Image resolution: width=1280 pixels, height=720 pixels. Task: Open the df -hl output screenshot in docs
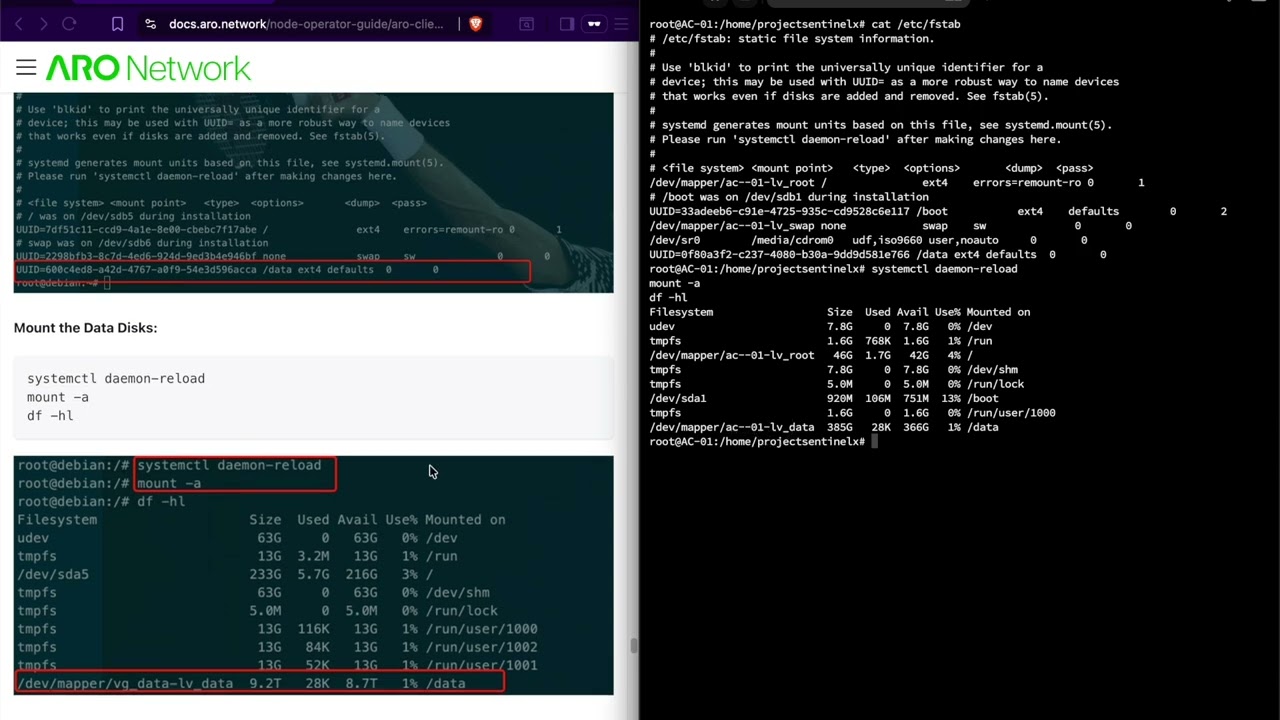313,575
